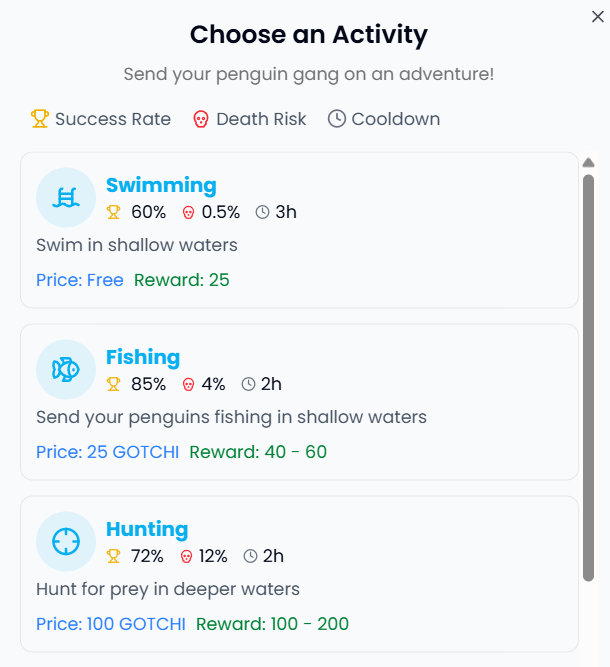Choose the Fishing activity title
The height and width of the screenshot is (667, 610).
[143, 357]
